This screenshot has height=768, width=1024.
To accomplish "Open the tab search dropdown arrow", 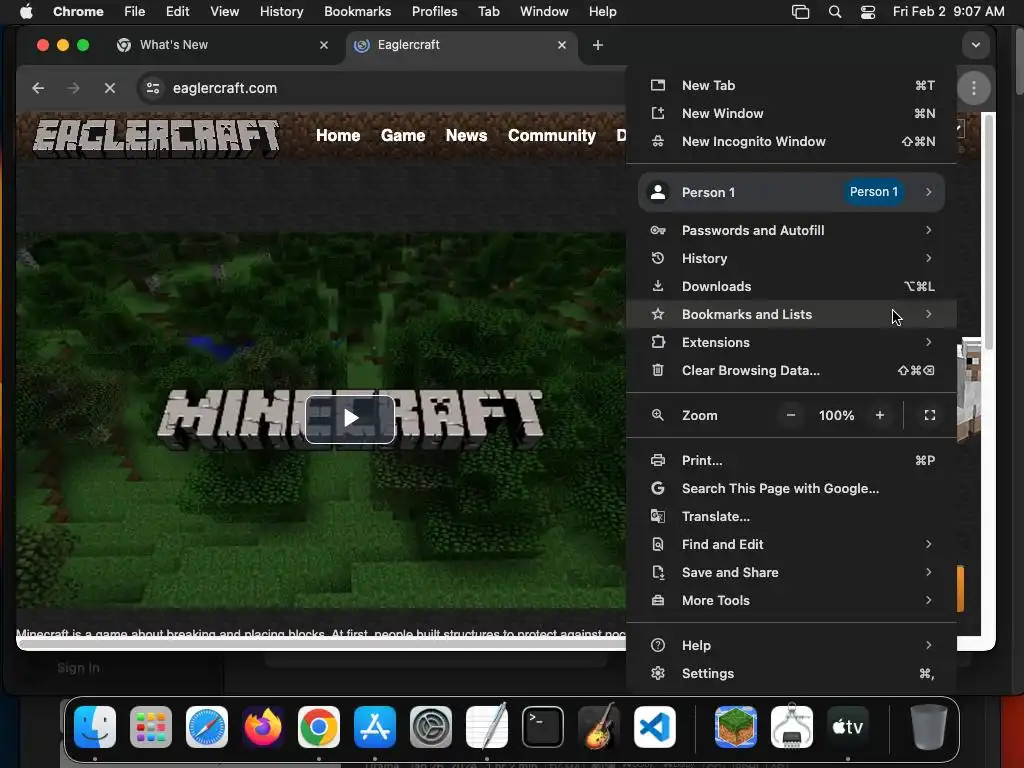I will click(976, 45).
